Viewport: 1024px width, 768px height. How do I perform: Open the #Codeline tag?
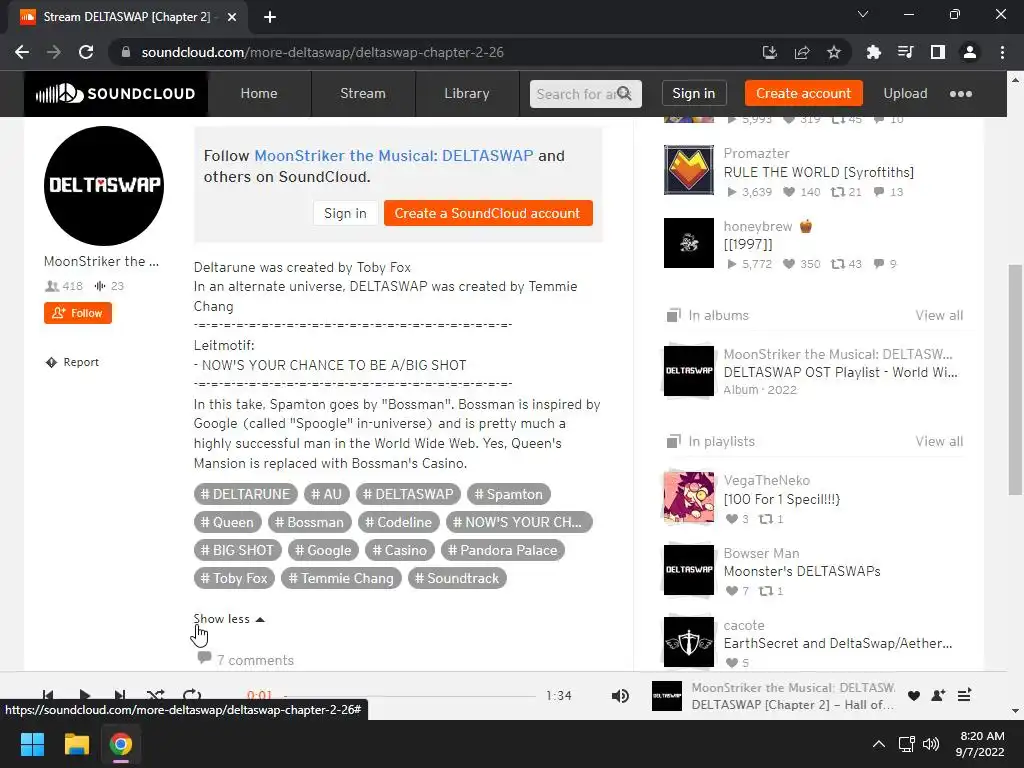398,522
